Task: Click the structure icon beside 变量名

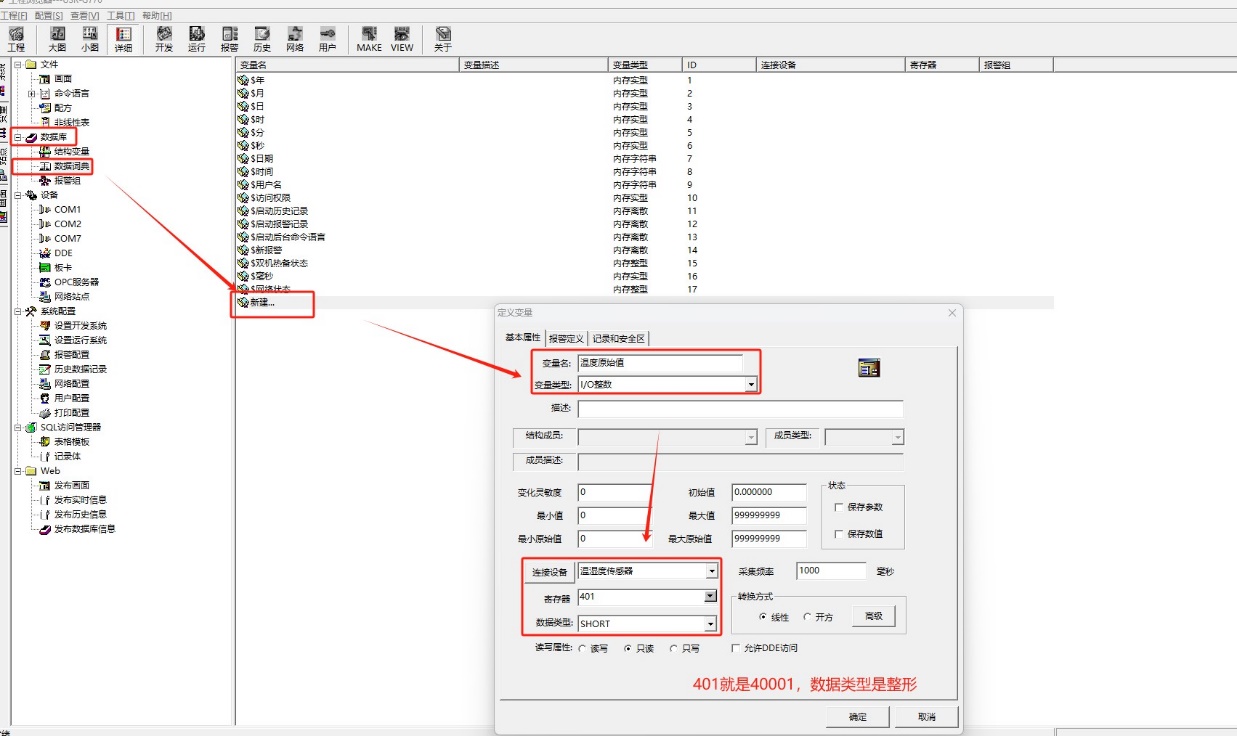Action: [x=868, y=368]
